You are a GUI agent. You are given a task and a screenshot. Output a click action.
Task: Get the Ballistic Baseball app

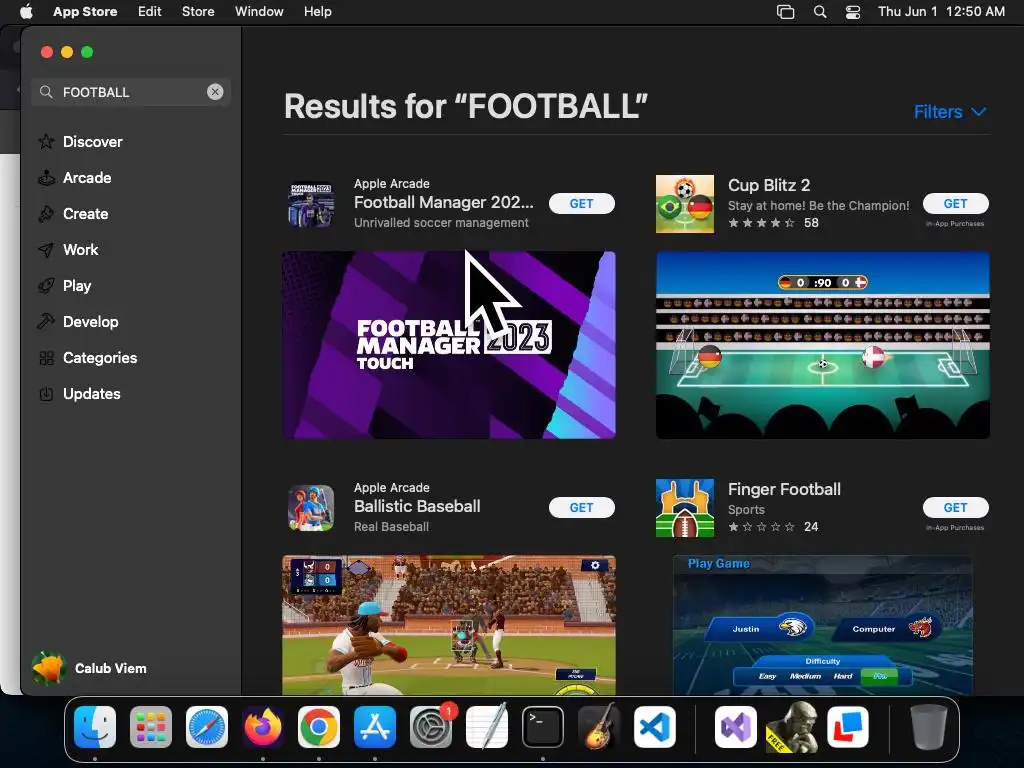pyautogui.click(x=581, y=507)
